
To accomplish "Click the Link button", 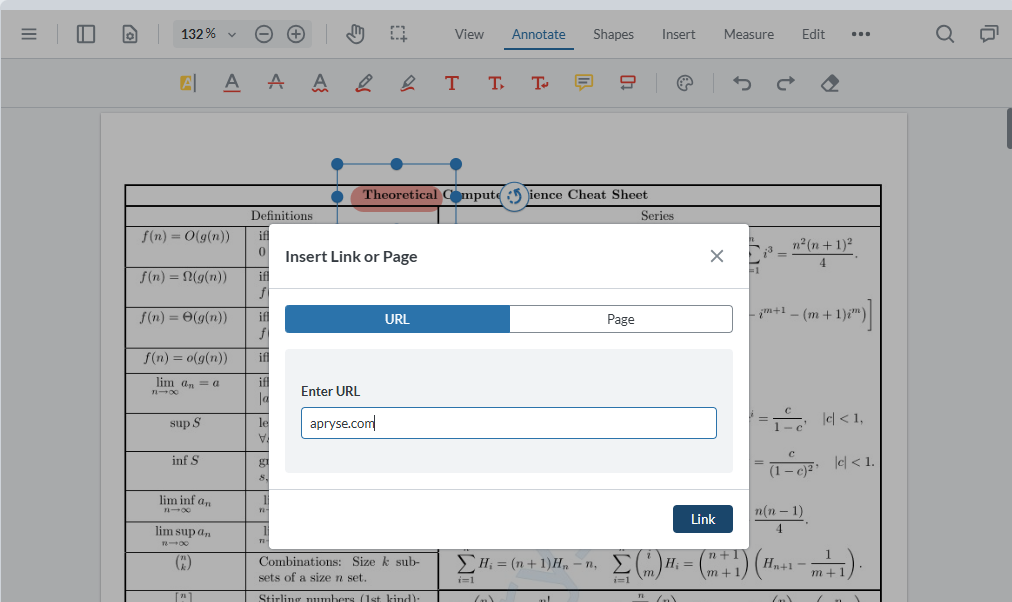I will (702, 518).
